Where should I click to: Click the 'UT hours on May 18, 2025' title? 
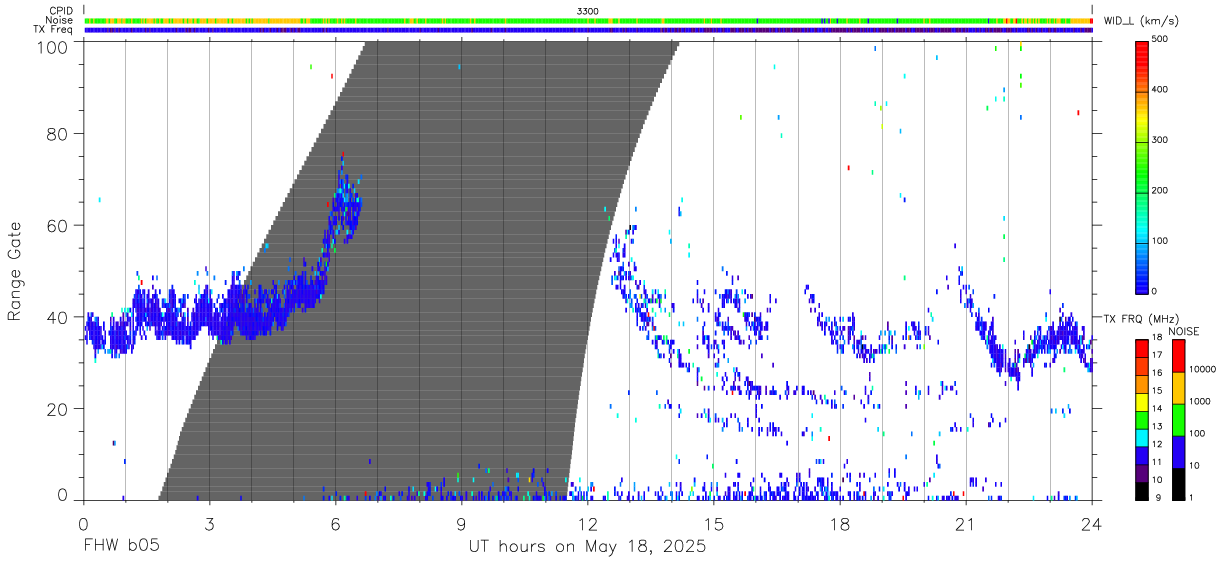[587, 547]
